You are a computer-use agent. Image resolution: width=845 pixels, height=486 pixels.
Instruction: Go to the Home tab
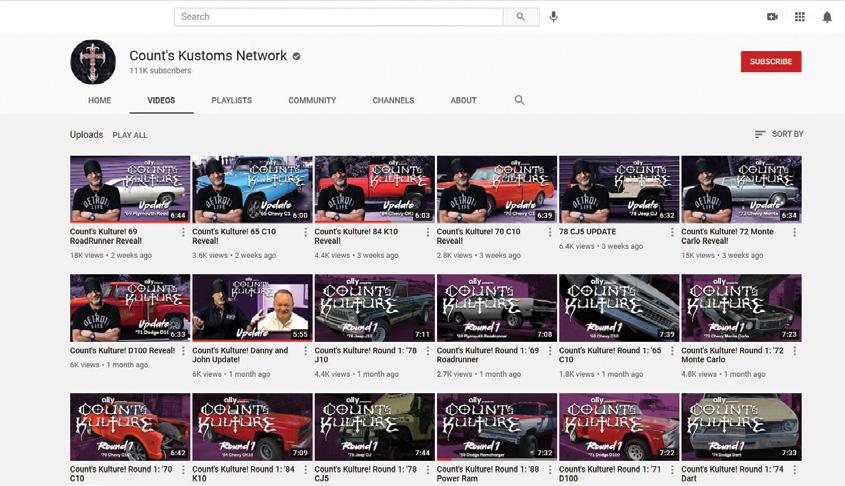[100, 100]
